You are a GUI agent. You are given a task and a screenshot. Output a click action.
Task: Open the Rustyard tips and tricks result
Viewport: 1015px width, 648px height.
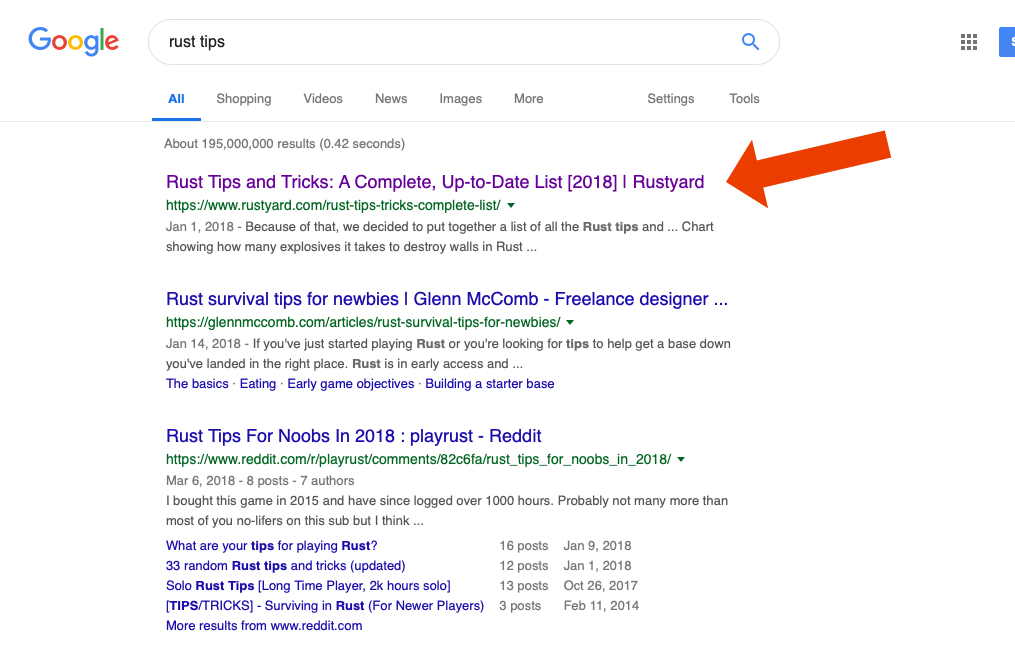point(435,182)
